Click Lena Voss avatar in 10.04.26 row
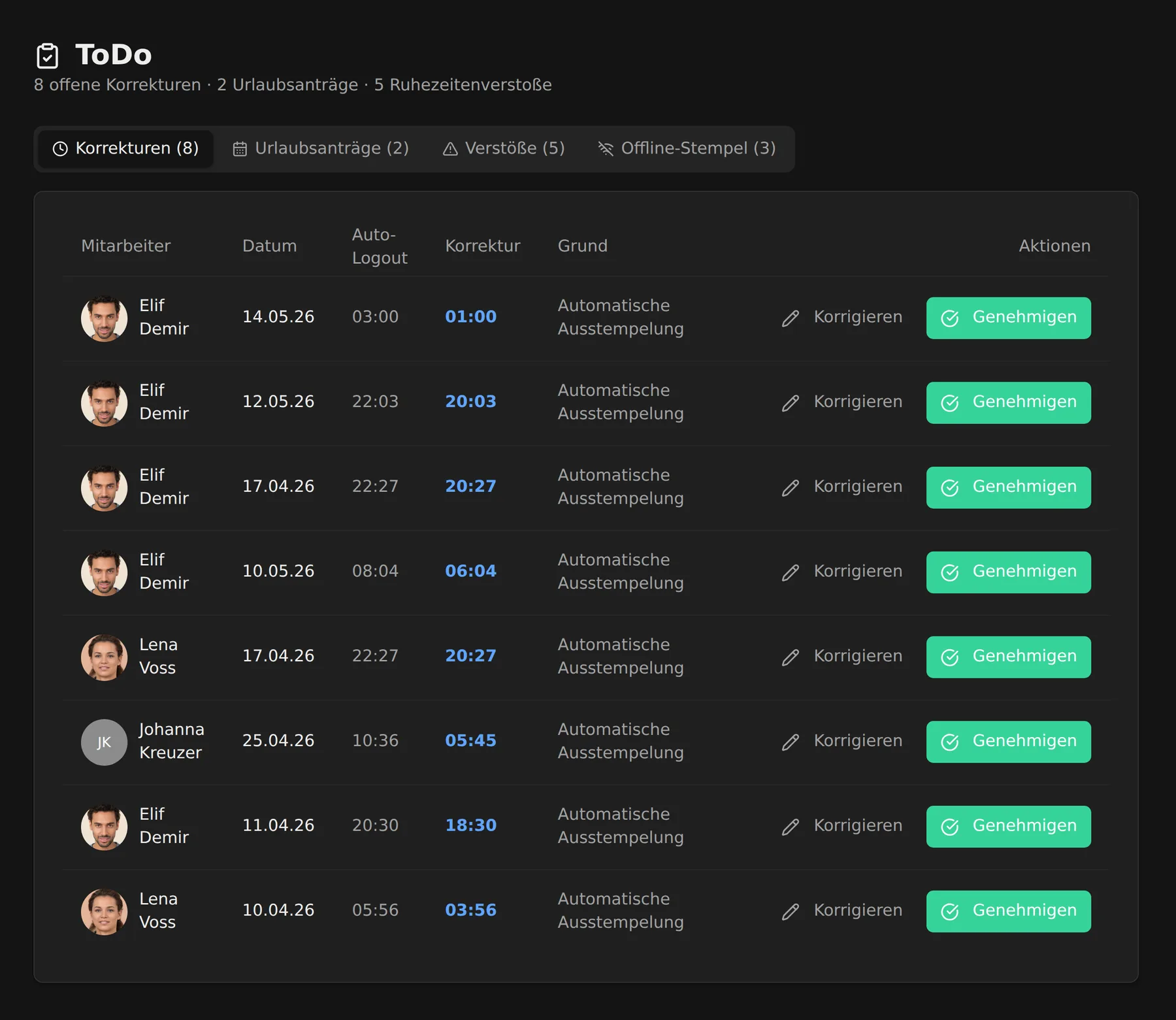The image size is (1176, 1020). 104,912
